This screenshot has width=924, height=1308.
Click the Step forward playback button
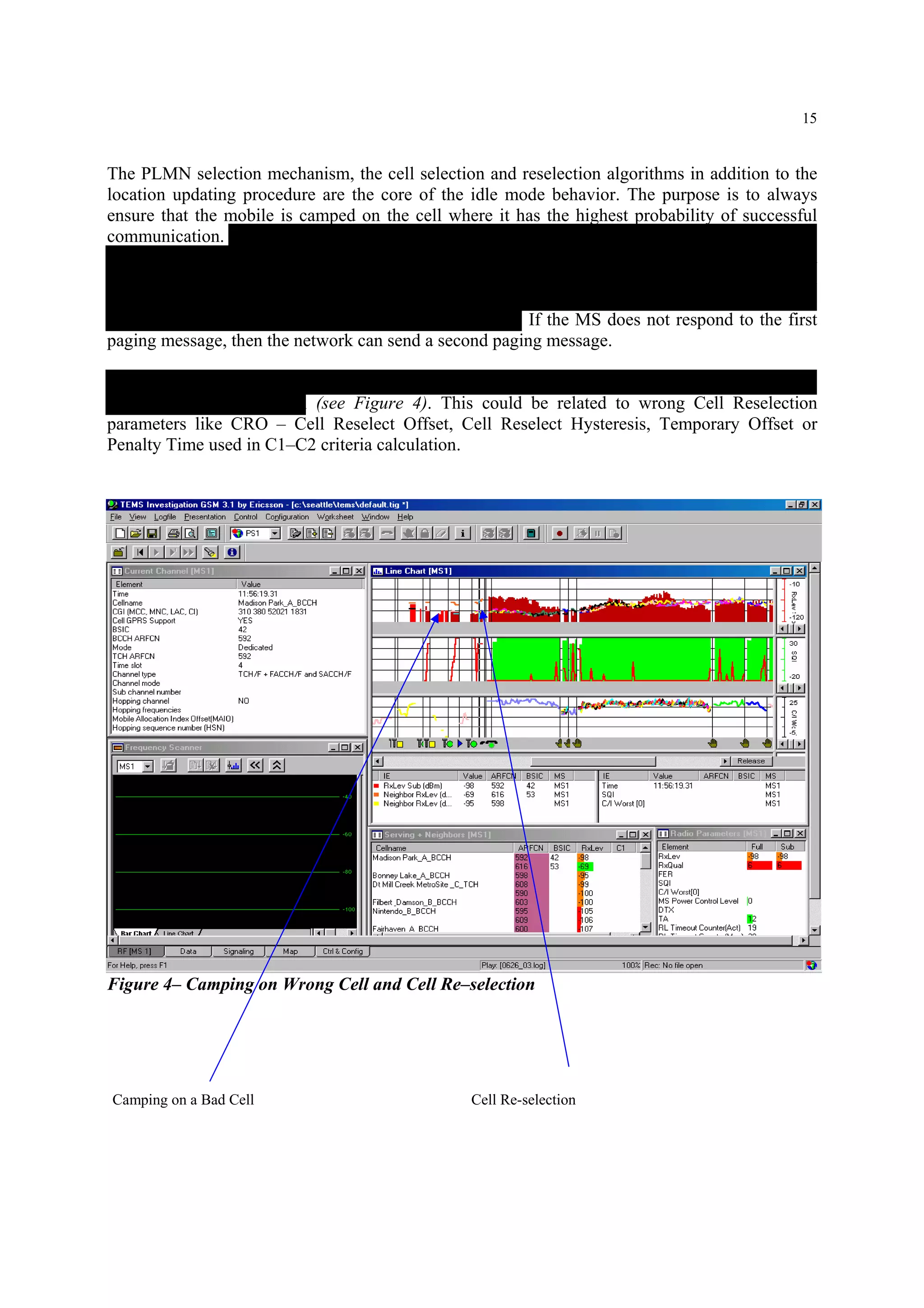point(172,552)
